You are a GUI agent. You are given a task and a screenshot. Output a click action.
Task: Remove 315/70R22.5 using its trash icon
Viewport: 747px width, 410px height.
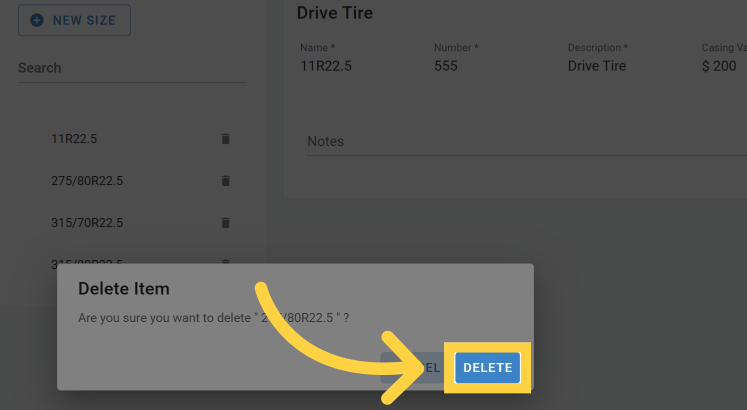225,222
